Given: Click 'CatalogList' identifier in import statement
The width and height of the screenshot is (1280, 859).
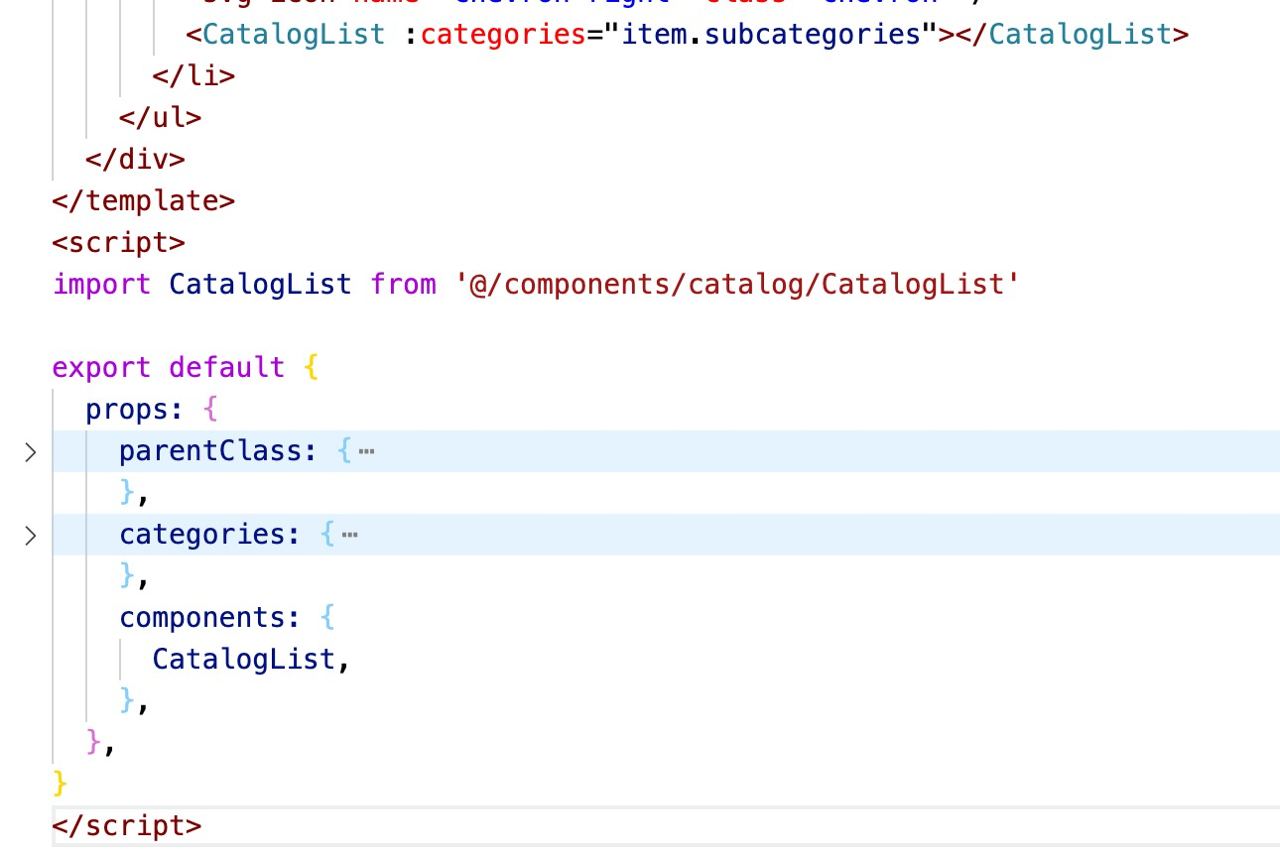Looking at the screenshot, I should pos(260,284).
